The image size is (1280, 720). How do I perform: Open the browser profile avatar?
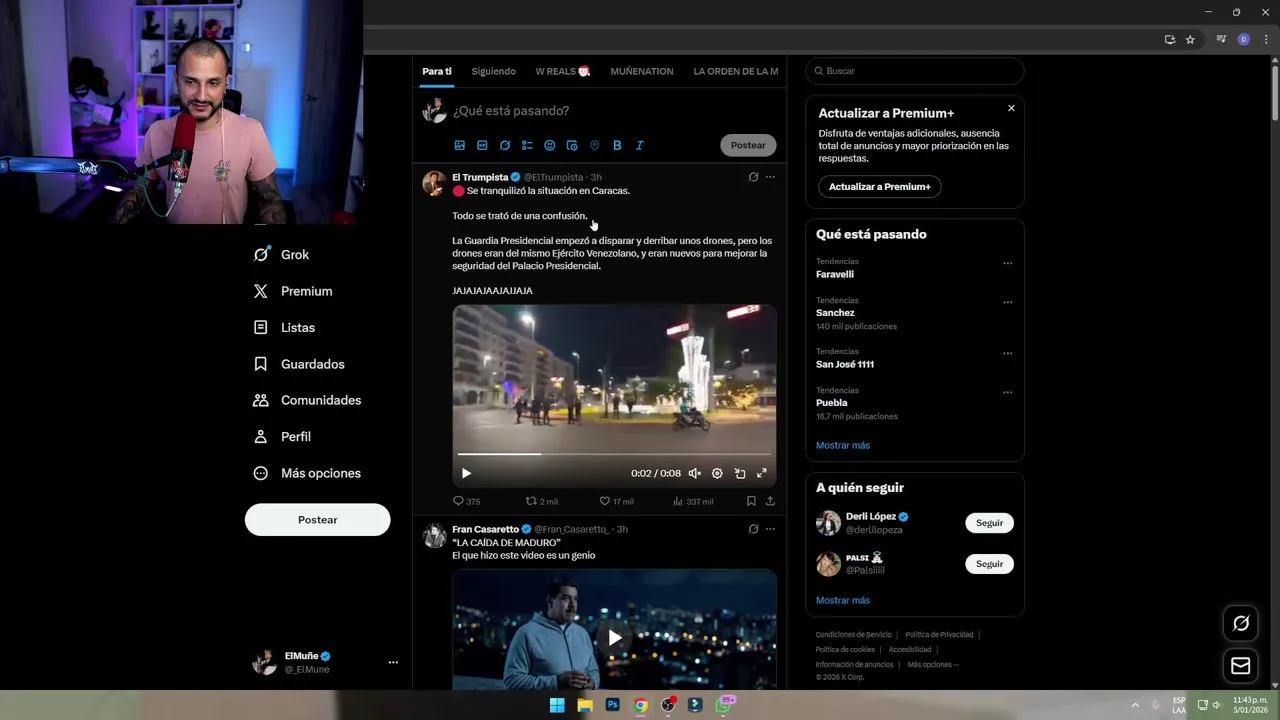tap(1243, 39)
